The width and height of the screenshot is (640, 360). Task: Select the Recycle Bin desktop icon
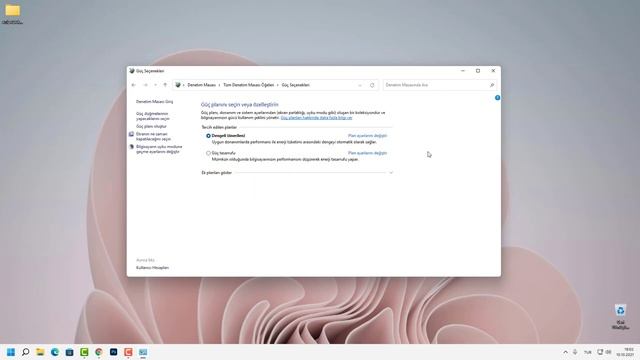coord(620,316)
